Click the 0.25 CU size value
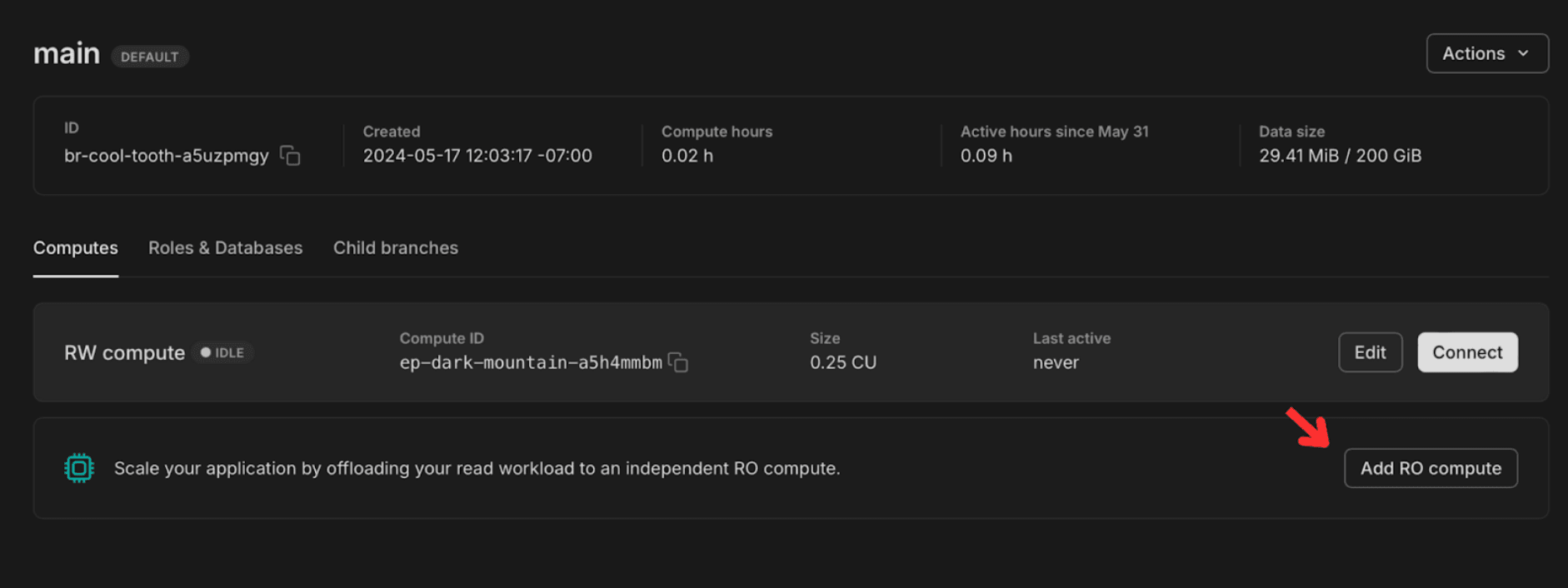 [x=842, y=362]
